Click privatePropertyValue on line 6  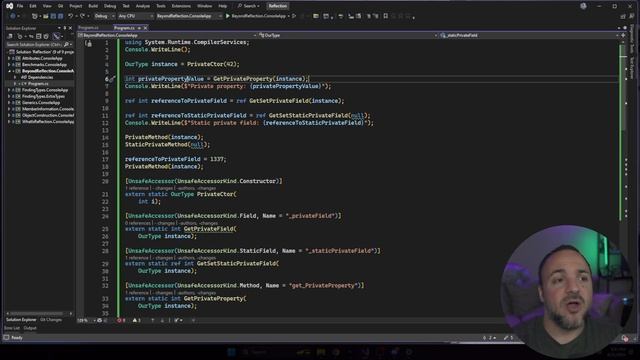171,79
